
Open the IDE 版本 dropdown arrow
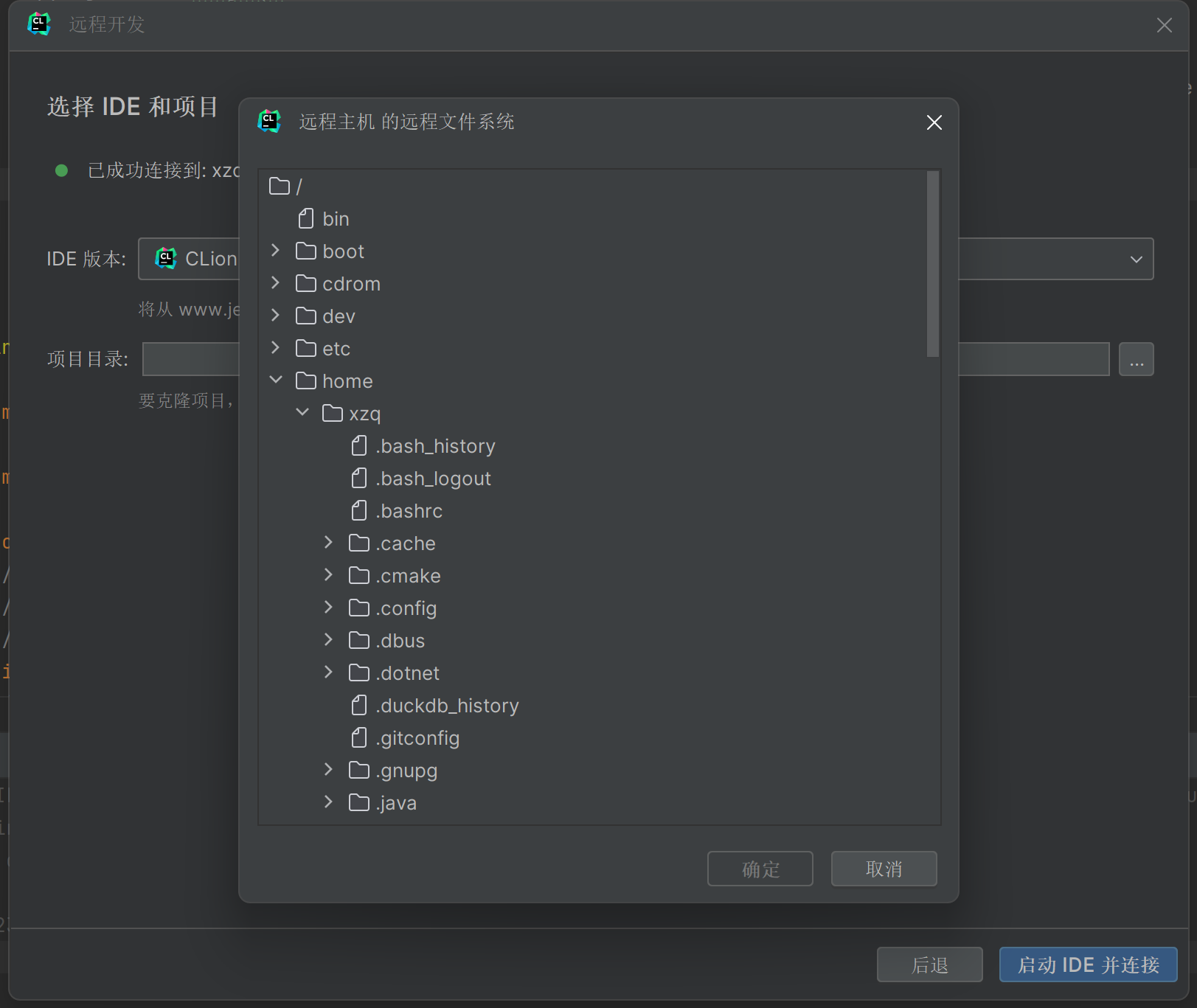[1136, 259]
